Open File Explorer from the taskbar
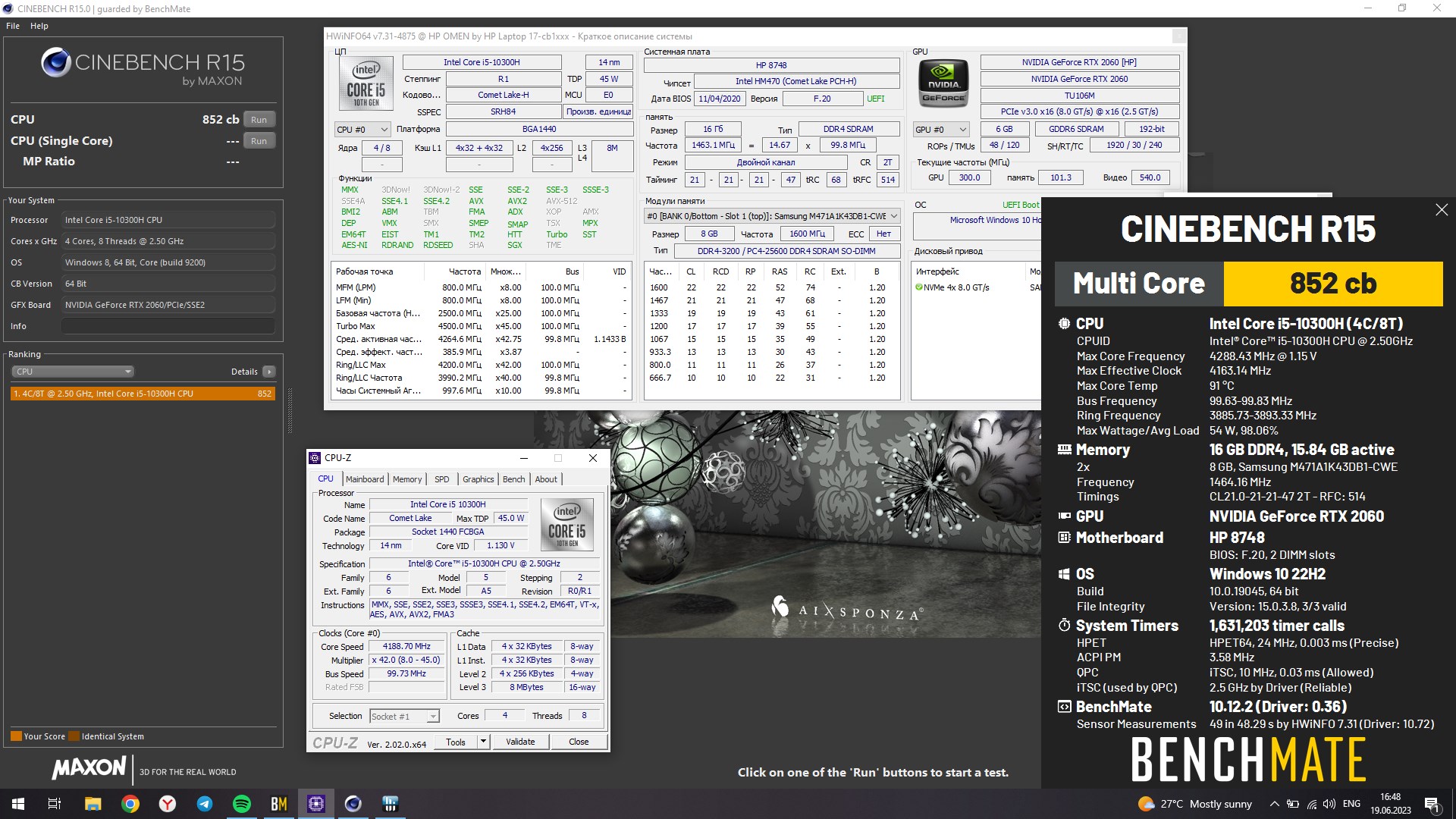1456x819 pixels. pyautogui.click(x=93, y=804)
